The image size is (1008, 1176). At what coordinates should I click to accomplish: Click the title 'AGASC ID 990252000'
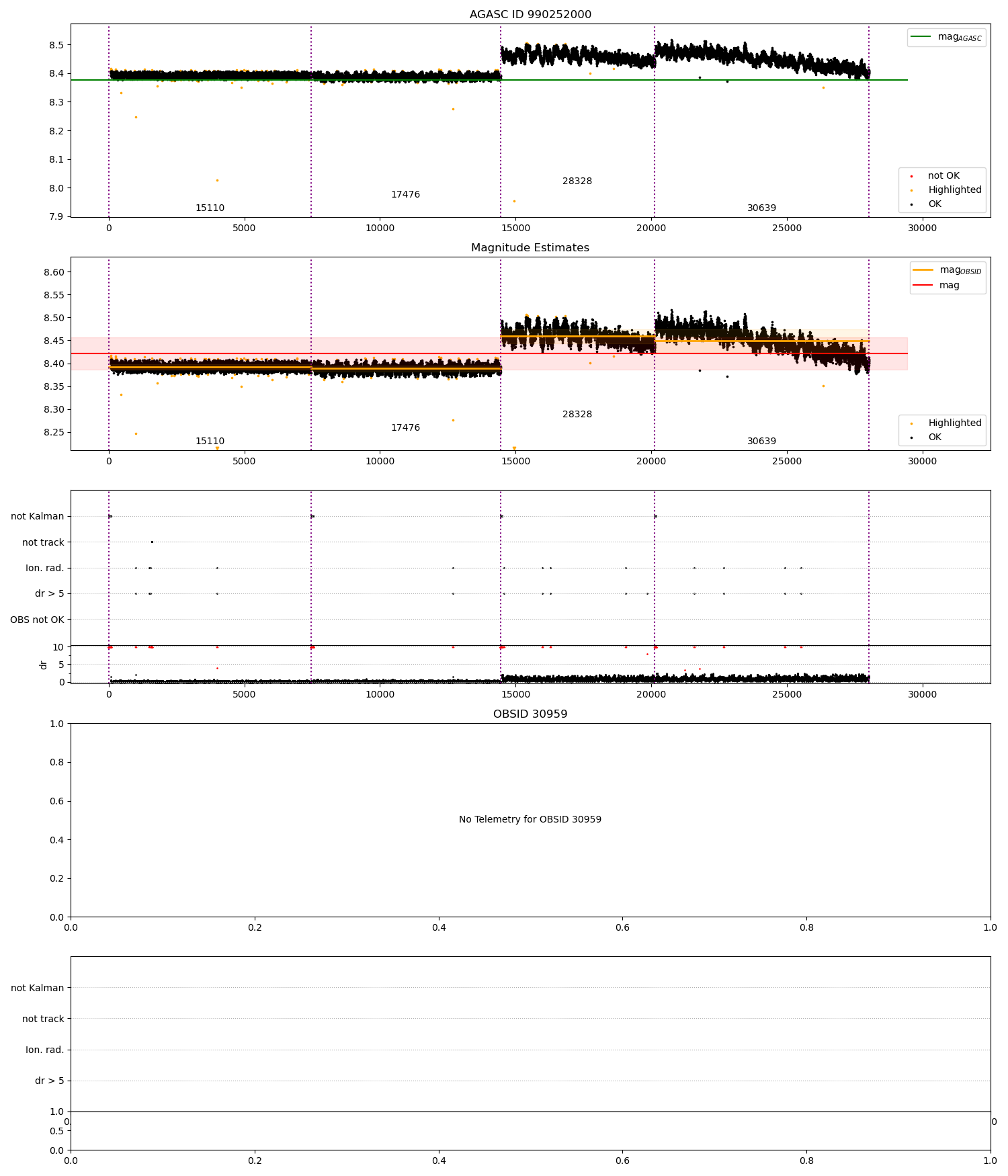click(530, 15)
